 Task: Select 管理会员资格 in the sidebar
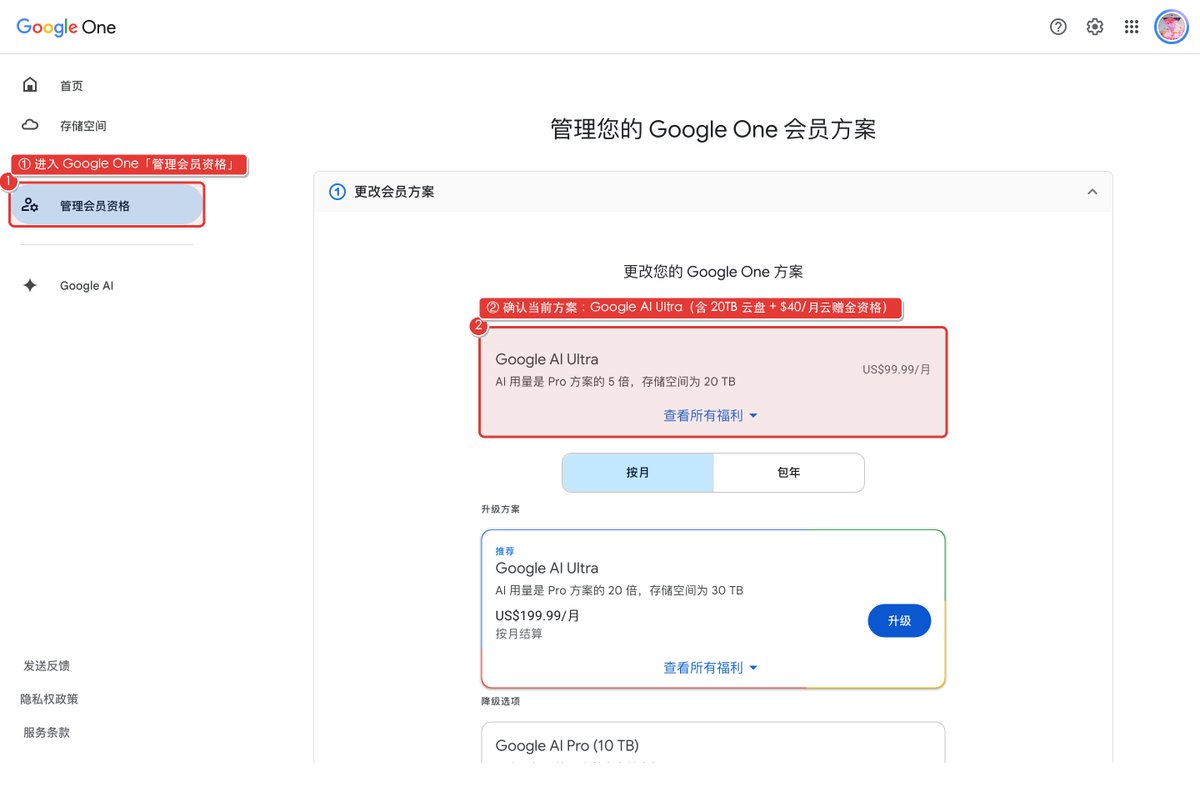(107, 205)
